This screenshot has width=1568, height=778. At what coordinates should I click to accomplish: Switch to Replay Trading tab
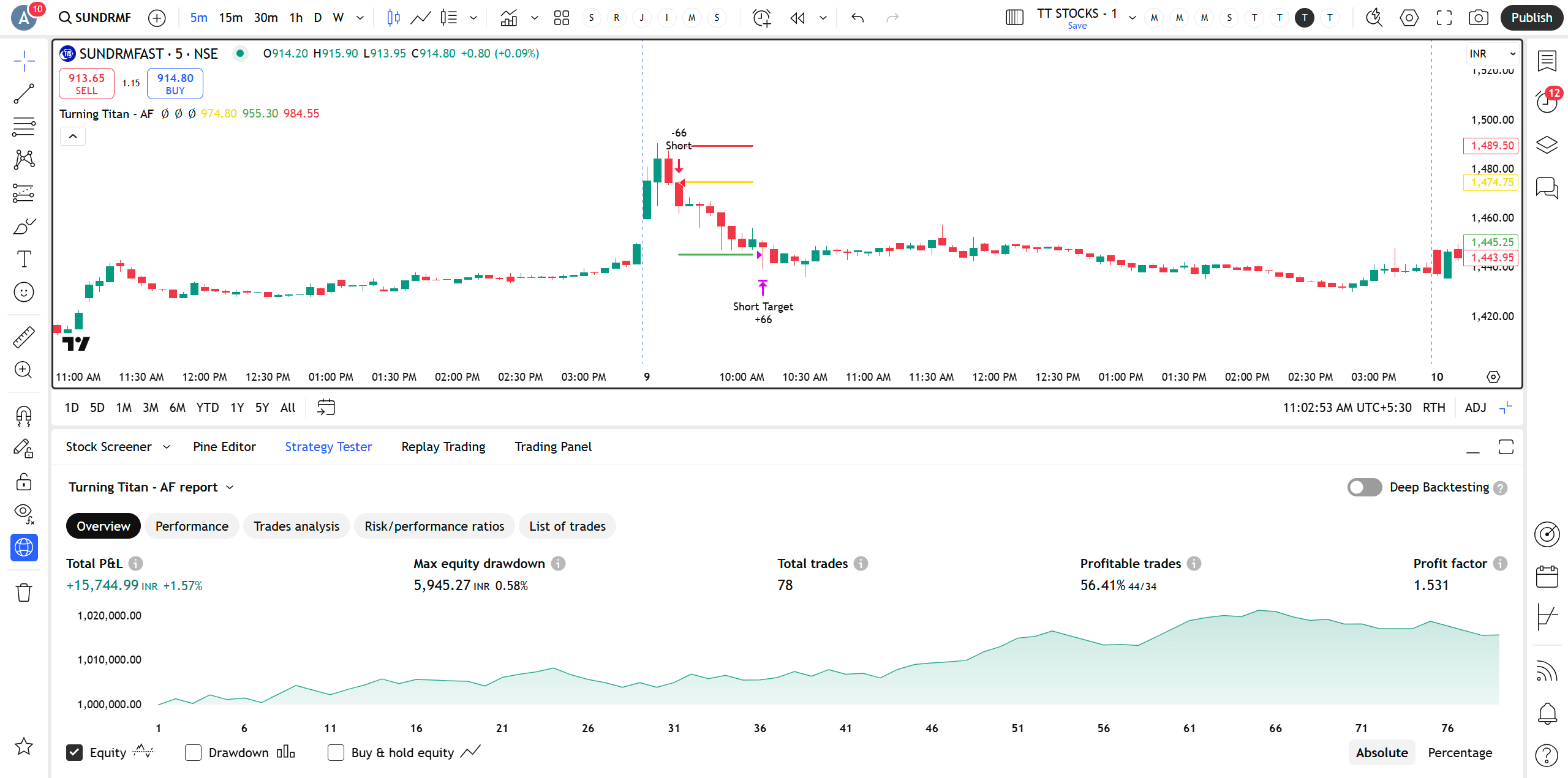(443, 447)
